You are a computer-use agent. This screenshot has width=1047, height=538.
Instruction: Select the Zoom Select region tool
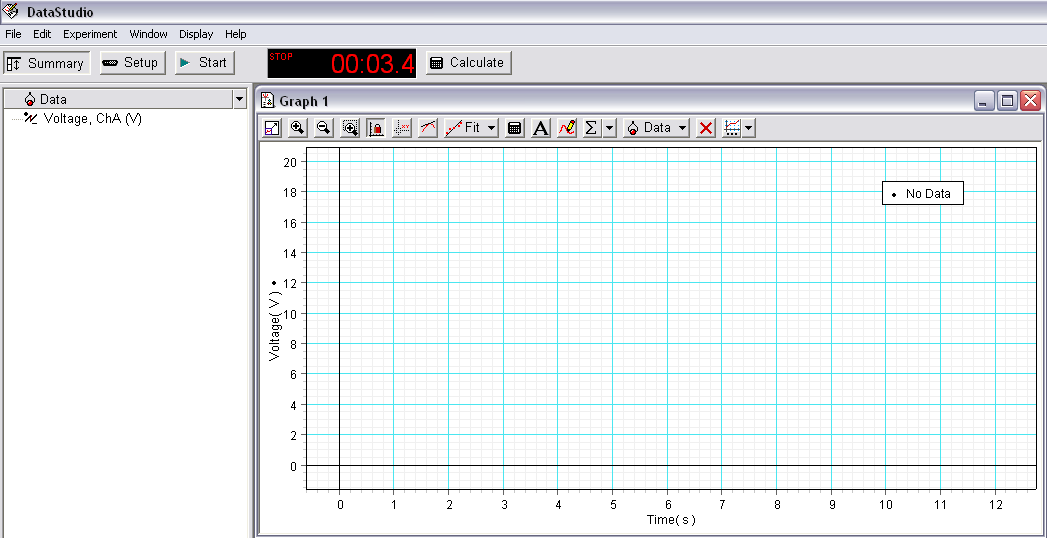350,127
